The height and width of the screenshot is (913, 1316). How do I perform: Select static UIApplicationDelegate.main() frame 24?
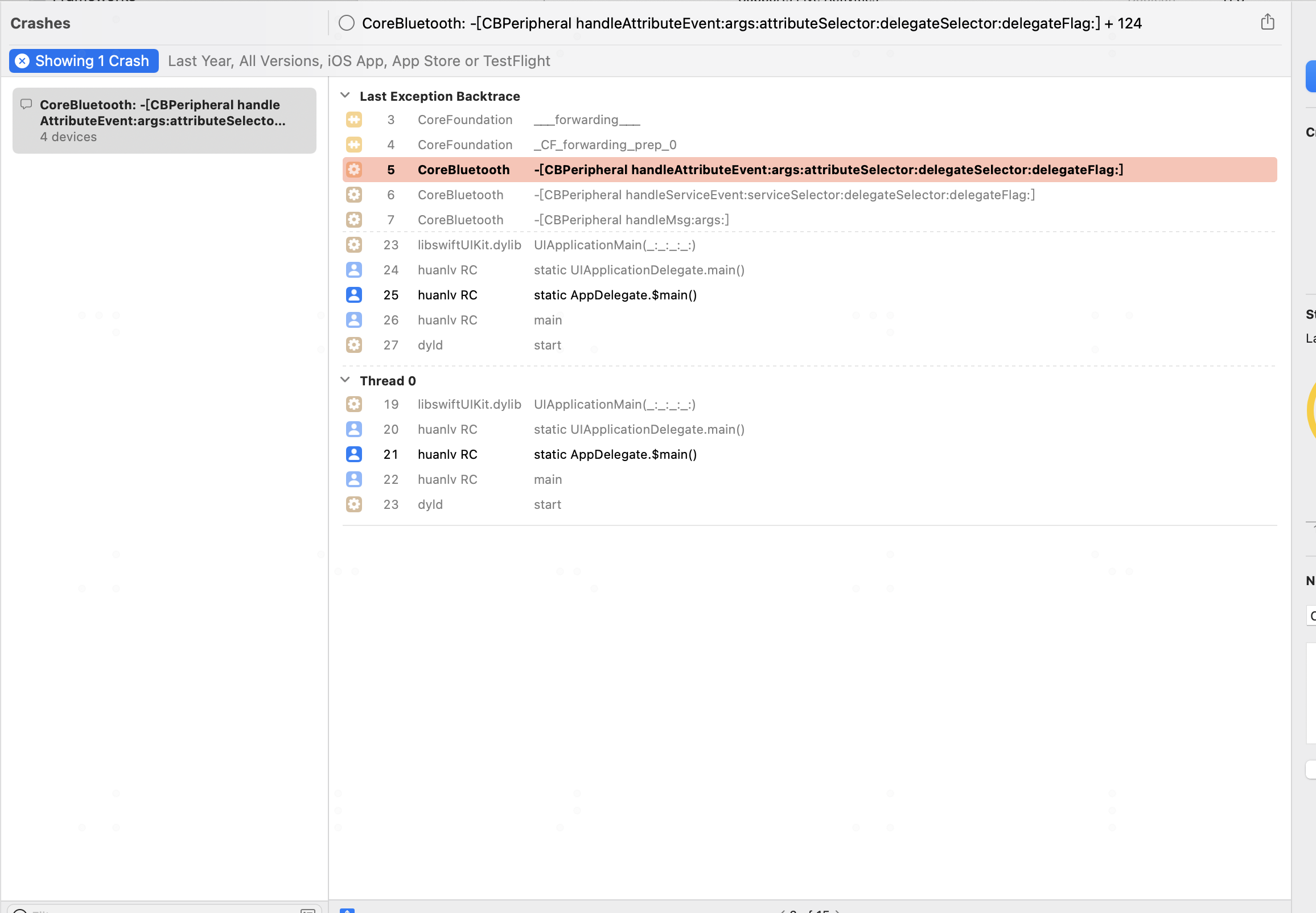click(638, 270)
